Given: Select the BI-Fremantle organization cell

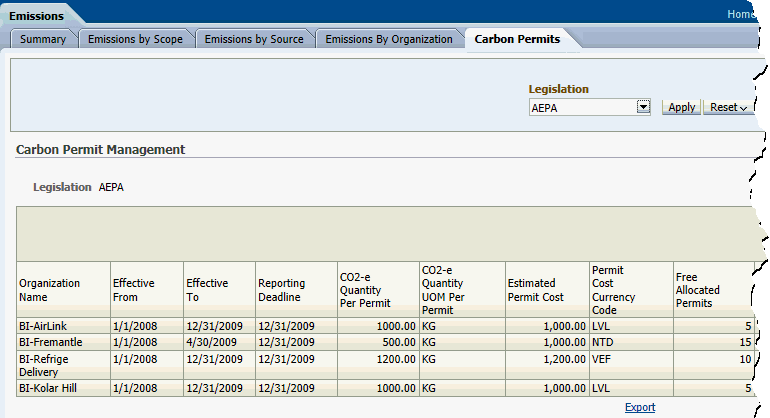Looking at the screenshot, I should click(x=63, y=342).
